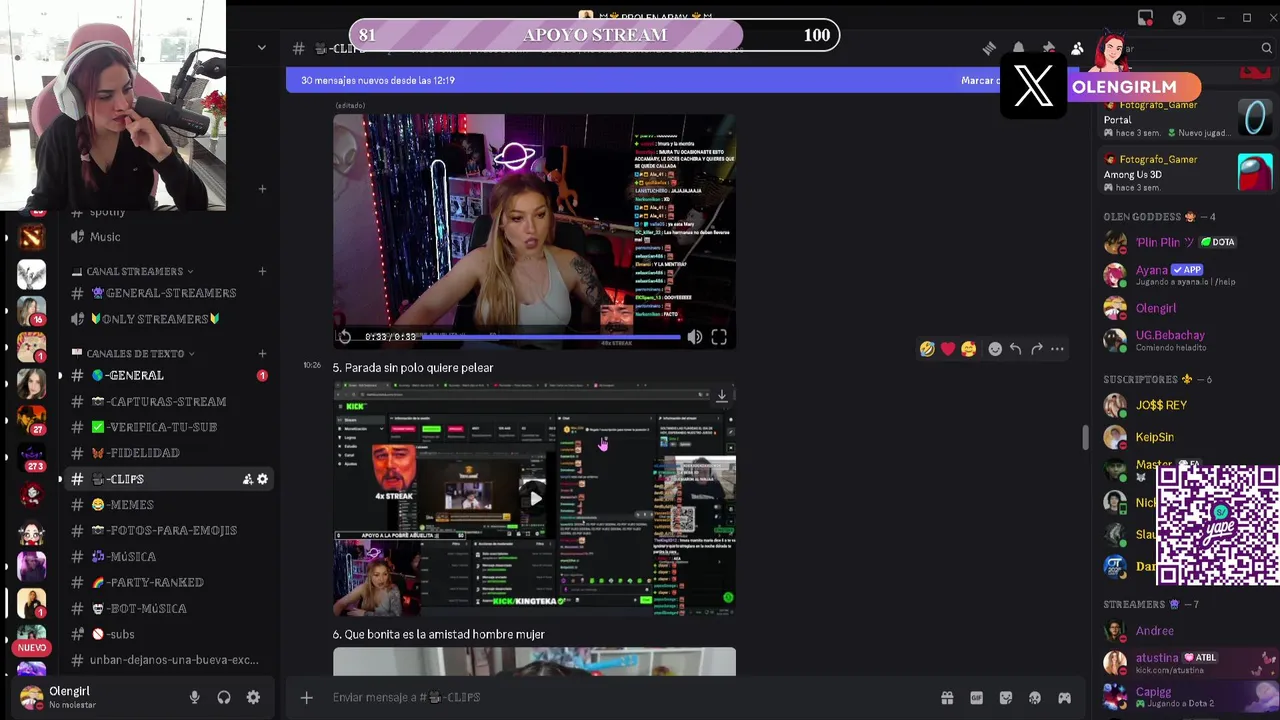Open the activities game controller icon
1280x720 pixels.
pyautogui.click(x=1065, y=698)
